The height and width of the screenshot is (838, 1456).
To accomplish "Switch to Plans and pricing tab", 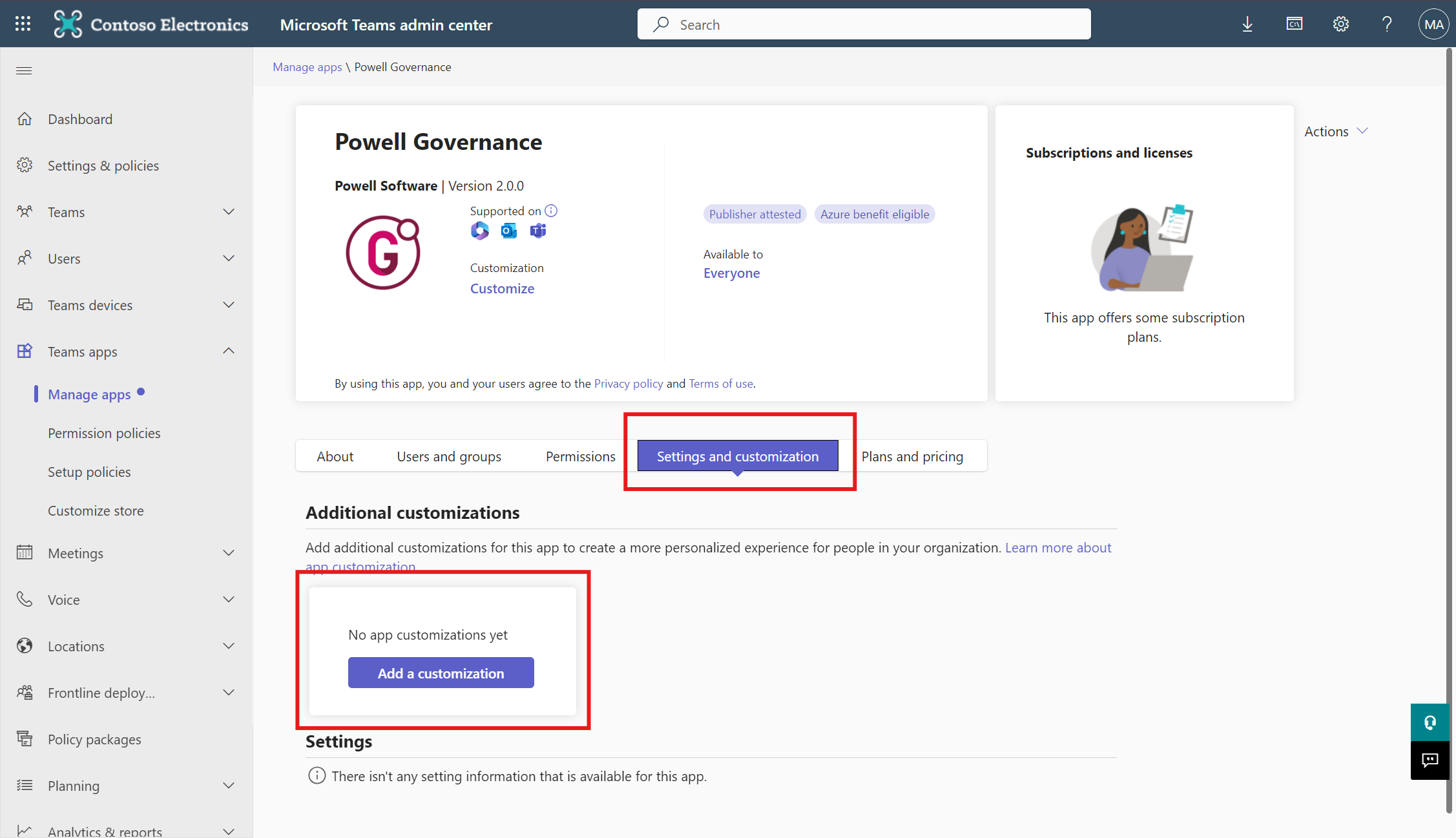I will click(912, 456).
